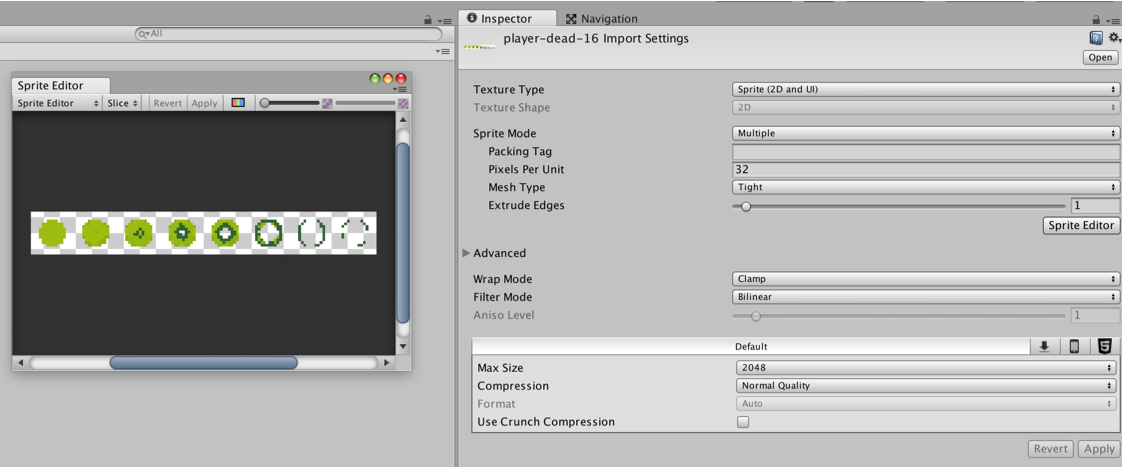Open the Sprite Mode dropdown
The height and width of the screenshot is (467, 1123).
click(925, 133)
